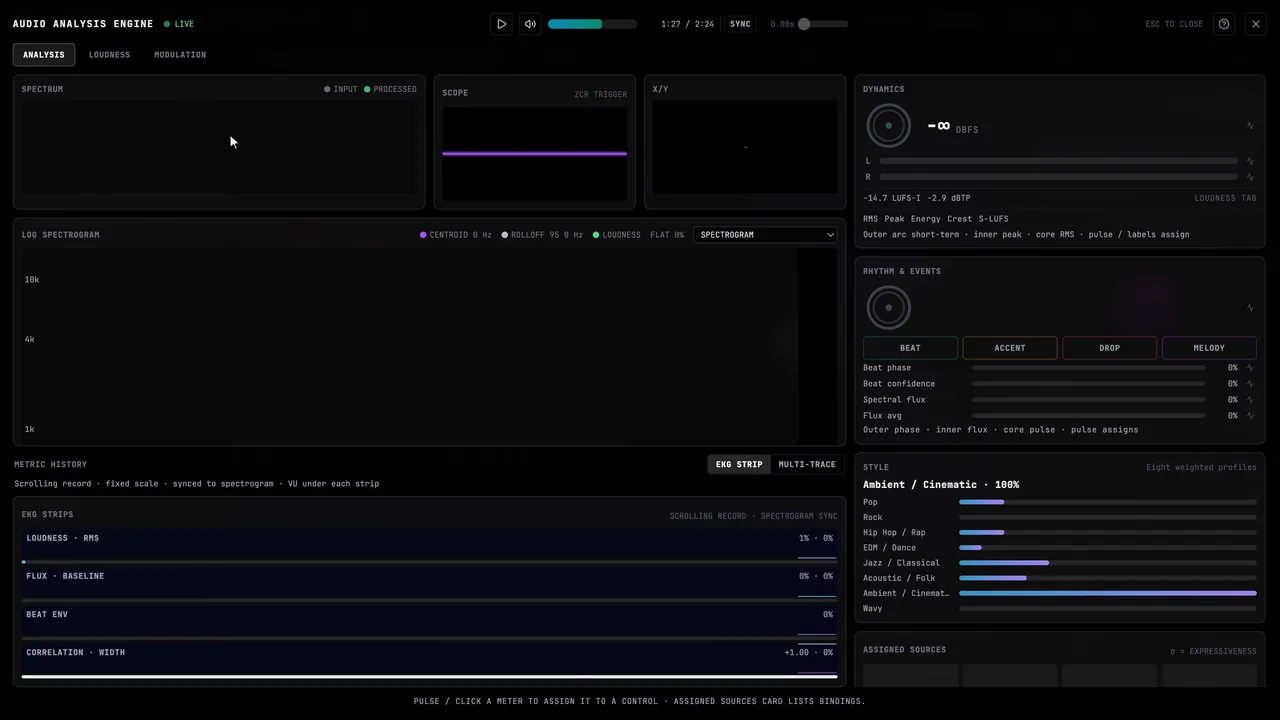Click the pulse-assign icon beside the DBFS readout
The image size is (1280, 720).
click(1250, 126)
